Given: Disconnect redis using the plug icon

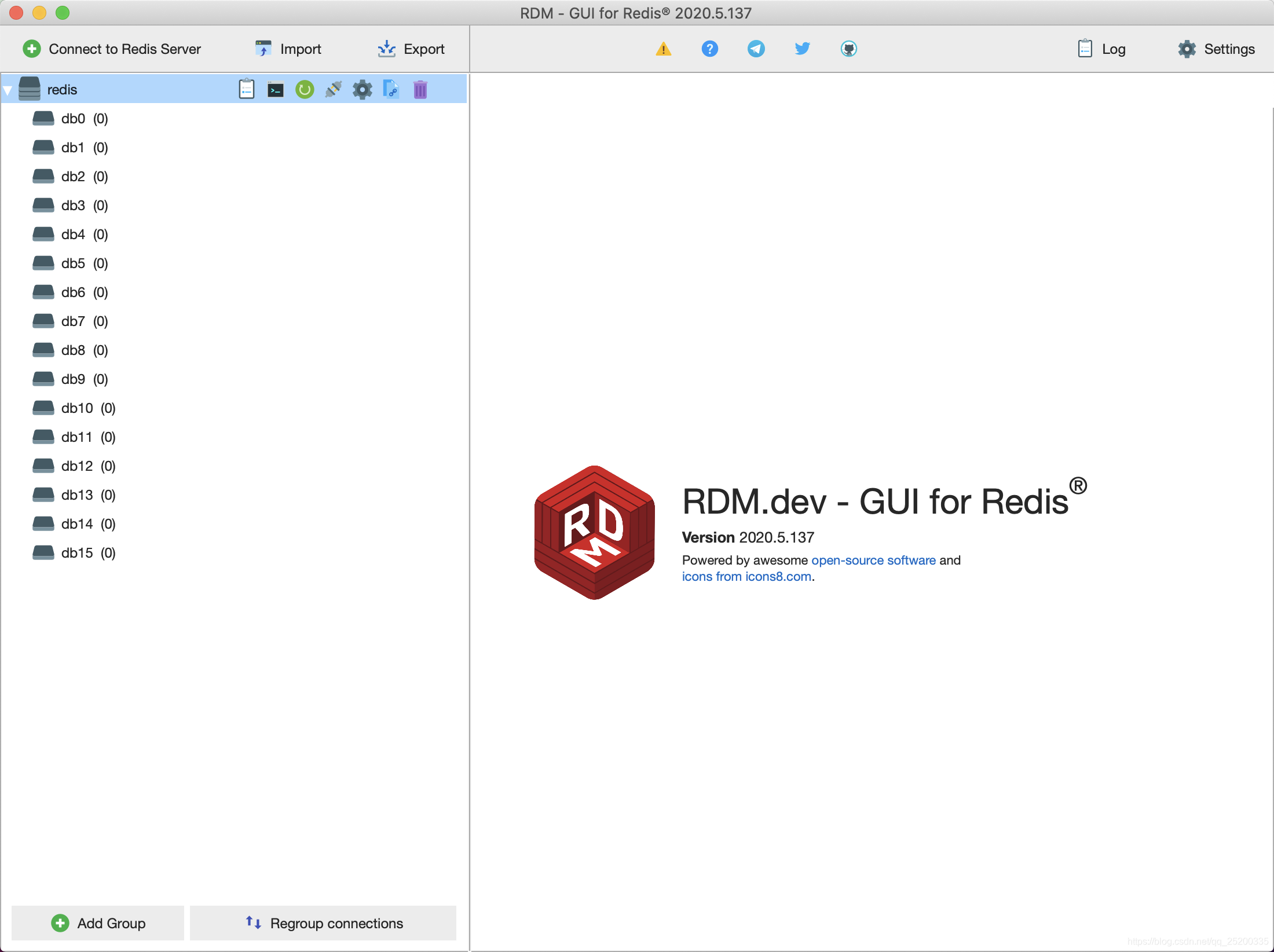Looking at the screenshot, I should [x=334, y=90].
